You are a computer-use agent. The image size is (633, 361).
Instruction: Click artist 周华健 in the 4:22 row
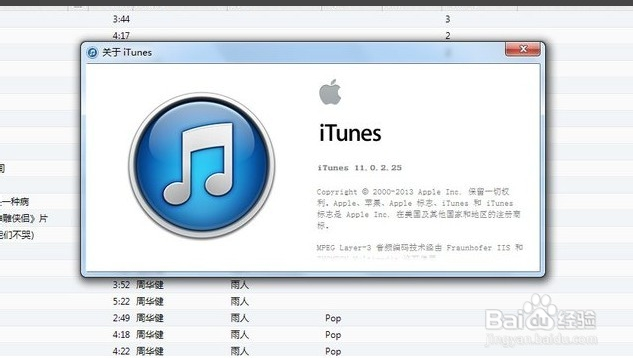coord(150,351)
